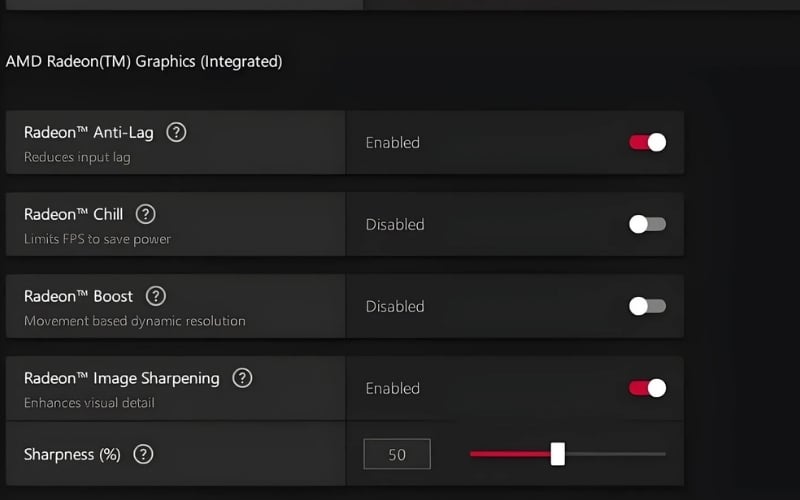Turn off the Radeon Image Sharpening toggle
The height and width of the screenshot is (500, 800).
pos(647,388)
